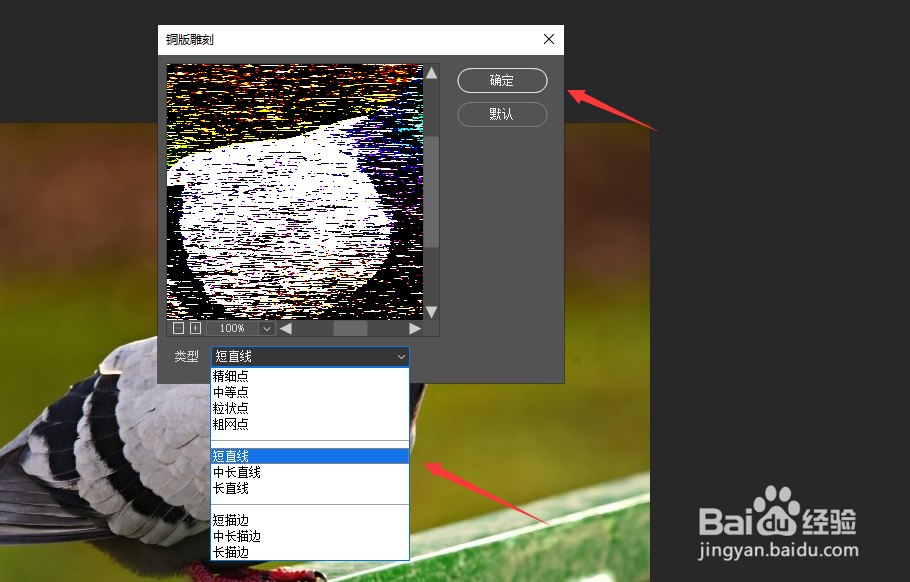The image size is (910, 582).
Task: Select 中长描边 stroke option
Action: 310,537
